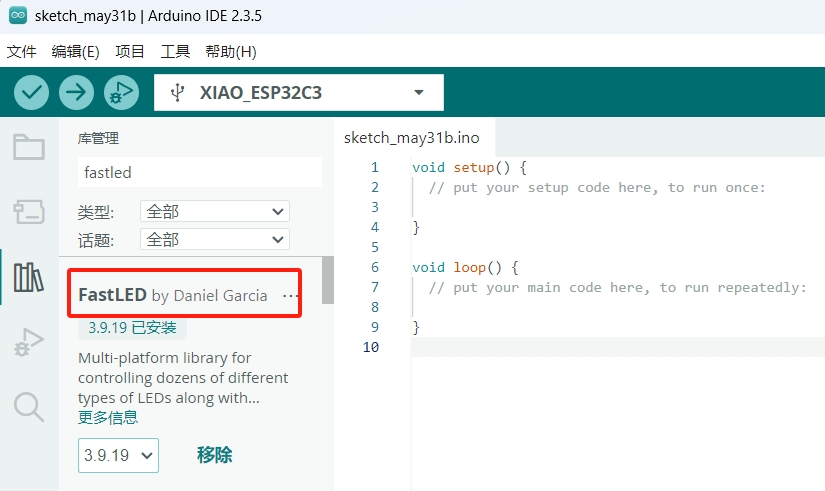Open the Sketchbook folder sidebar icon
825x491 pixels.
pos(29,147)
